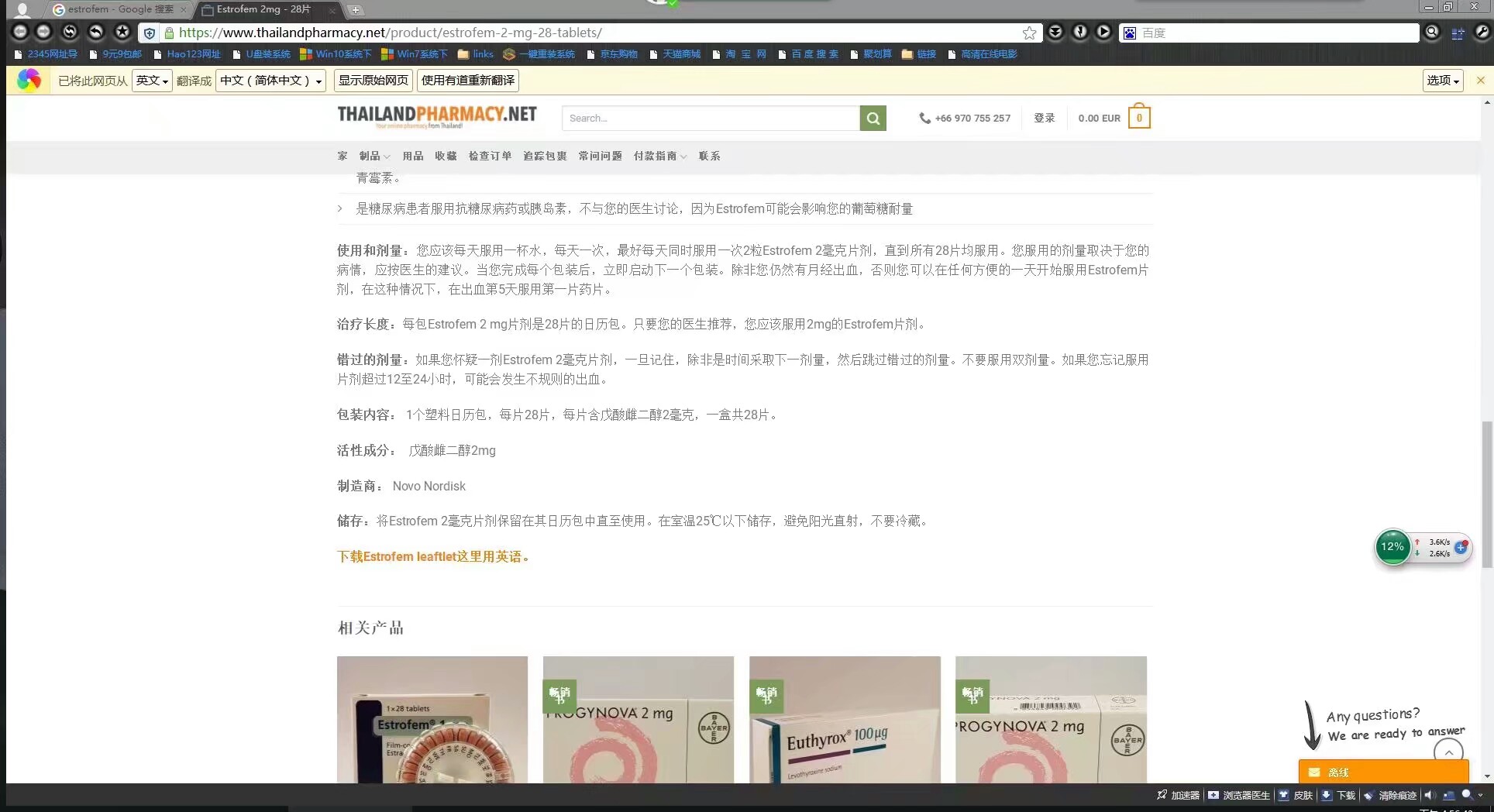Go forward with the browser forward arrow
The image size is (1494, 812).
pyautogui.click(x=44, y=32)
